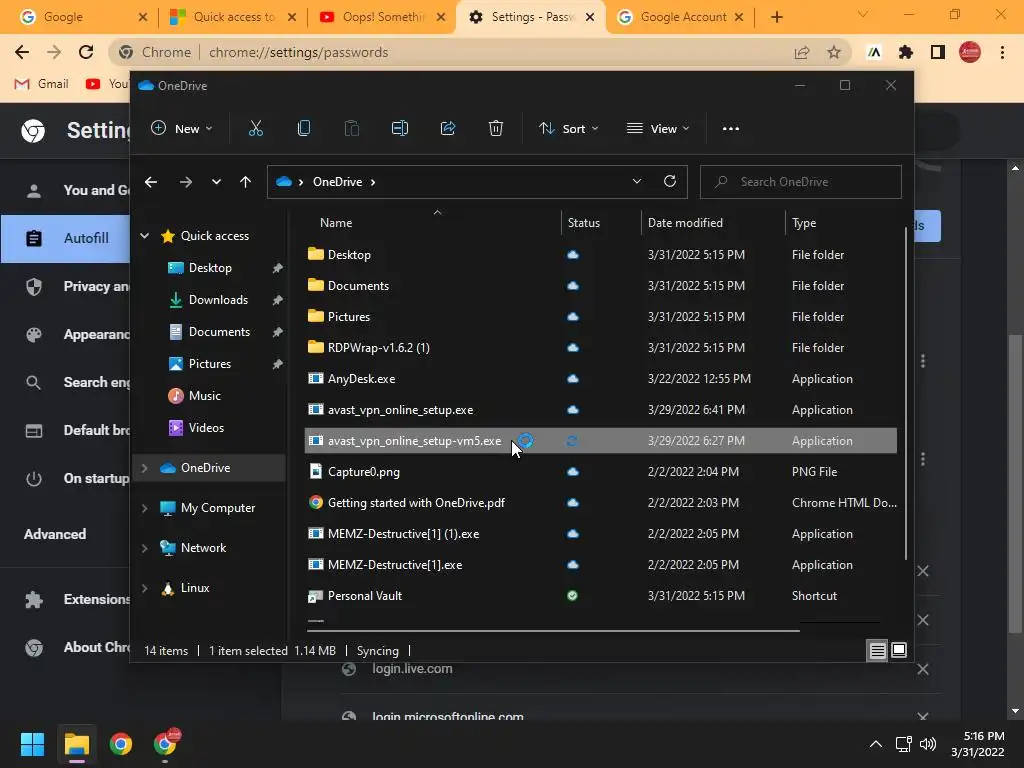Expand the My Computer tree node
The image size is (1024, 768).
(144, 508)
